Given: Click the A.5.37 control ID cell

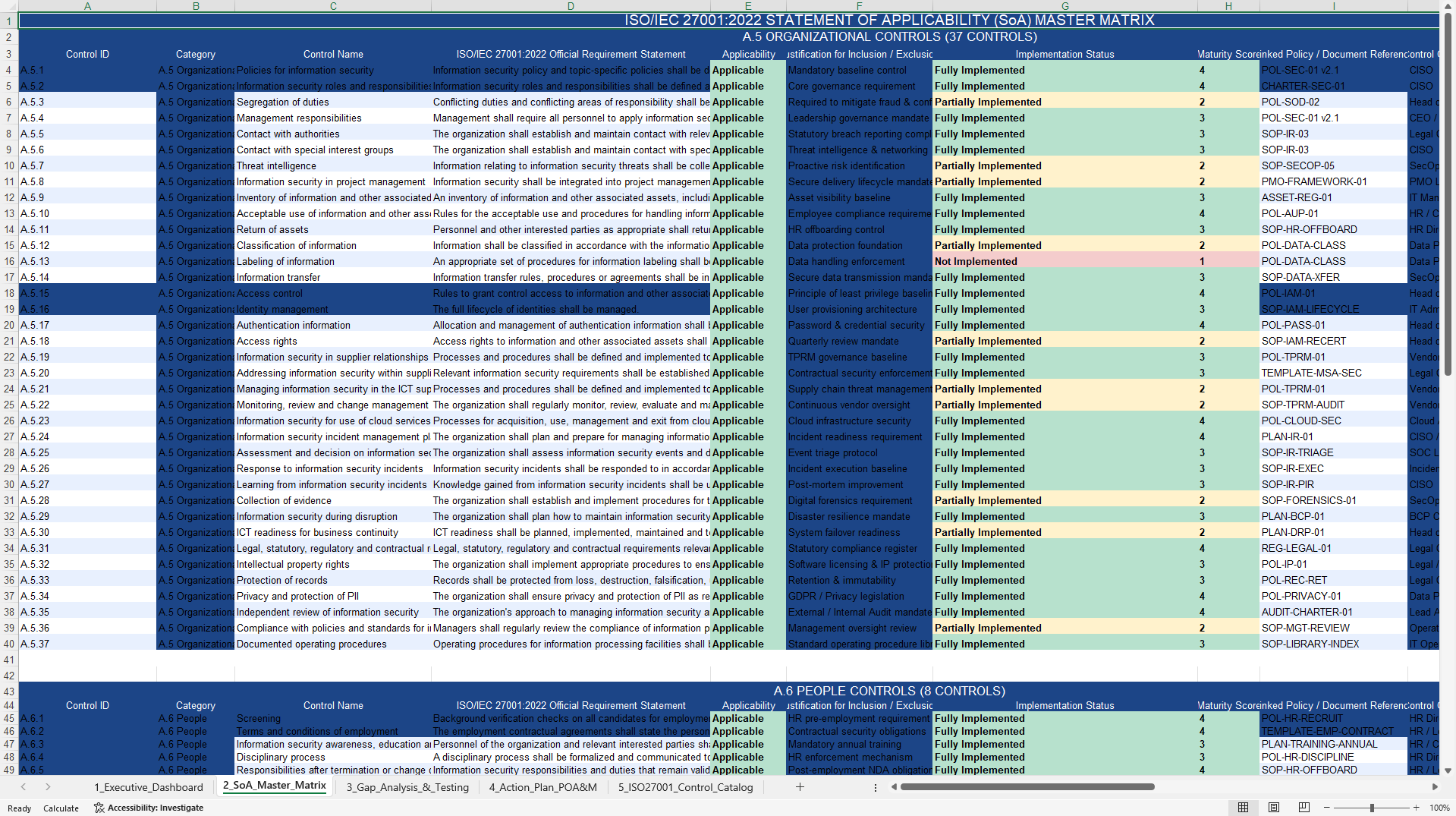Looking at the screenshot, I should click(x=87, y=644).
